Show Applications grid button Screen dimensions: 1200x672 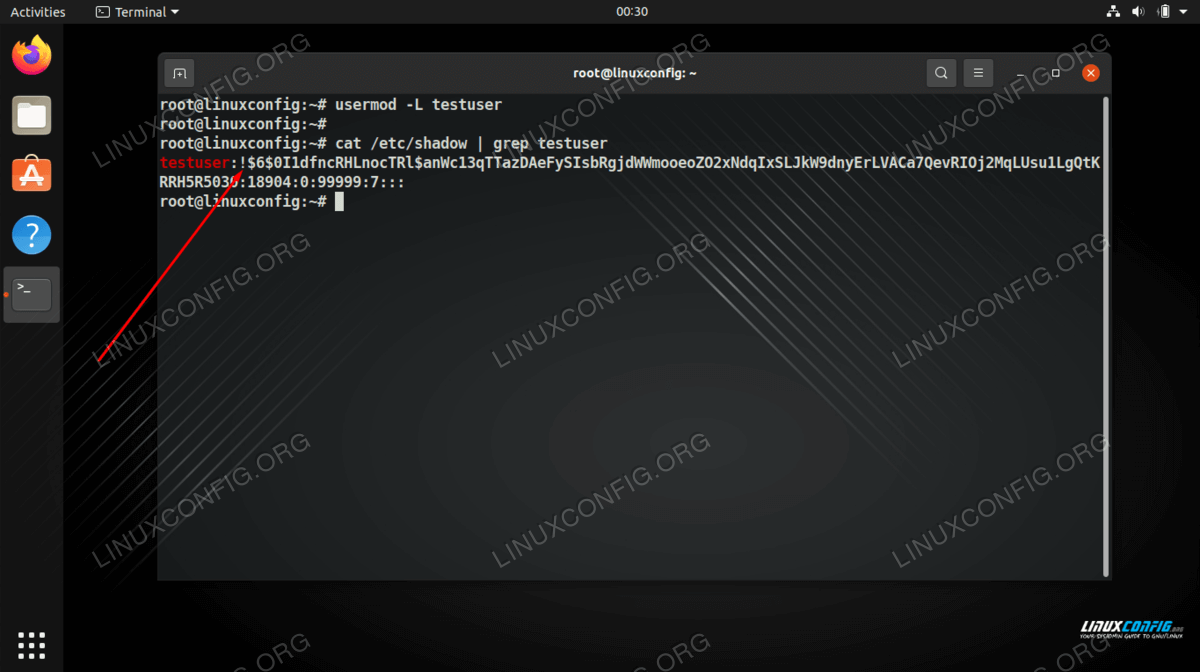click(32, 645)
